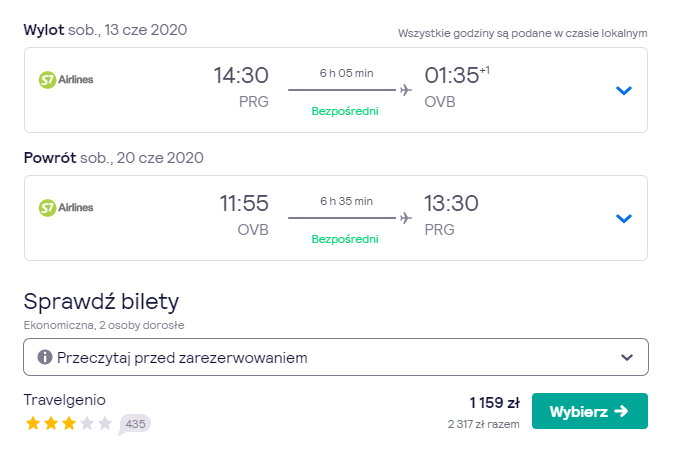
Task: Click the Bezpośredni label on outbound flight
Action: (x=345, y=111)
